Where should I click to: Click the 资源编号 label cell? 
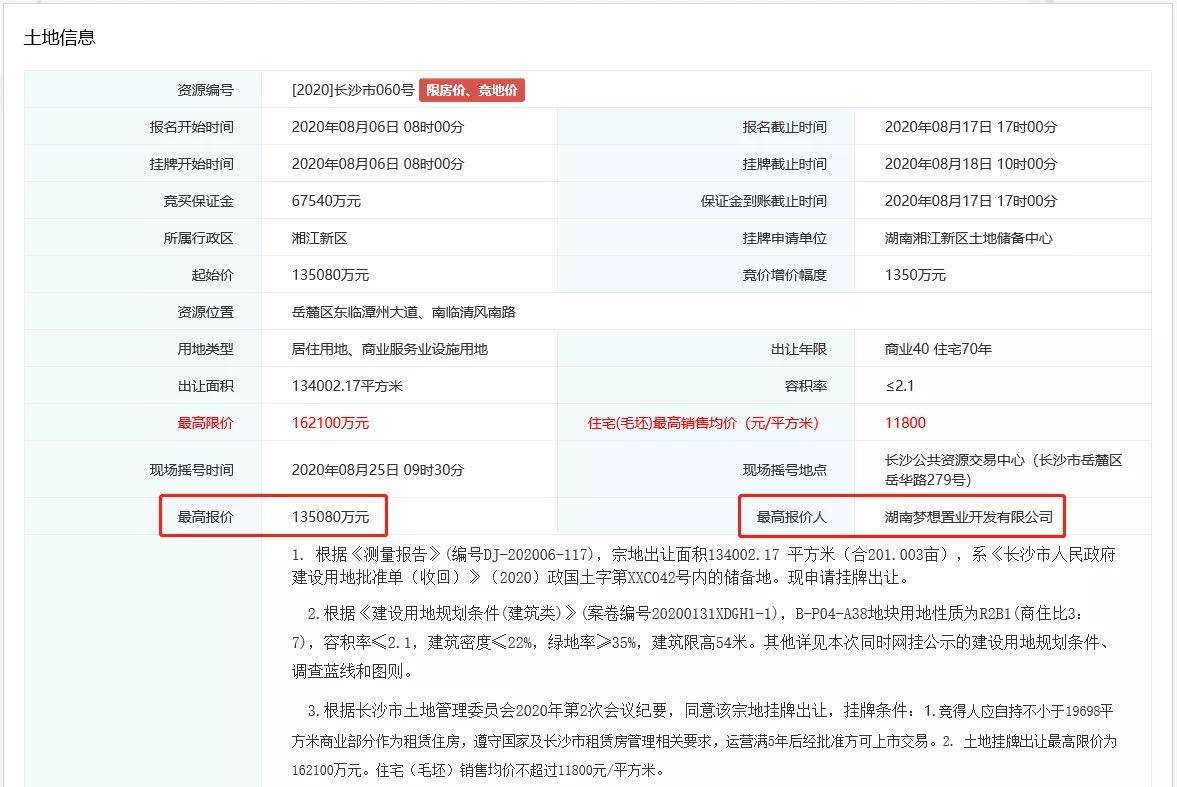pyautogui.click(x=206, y=90)
